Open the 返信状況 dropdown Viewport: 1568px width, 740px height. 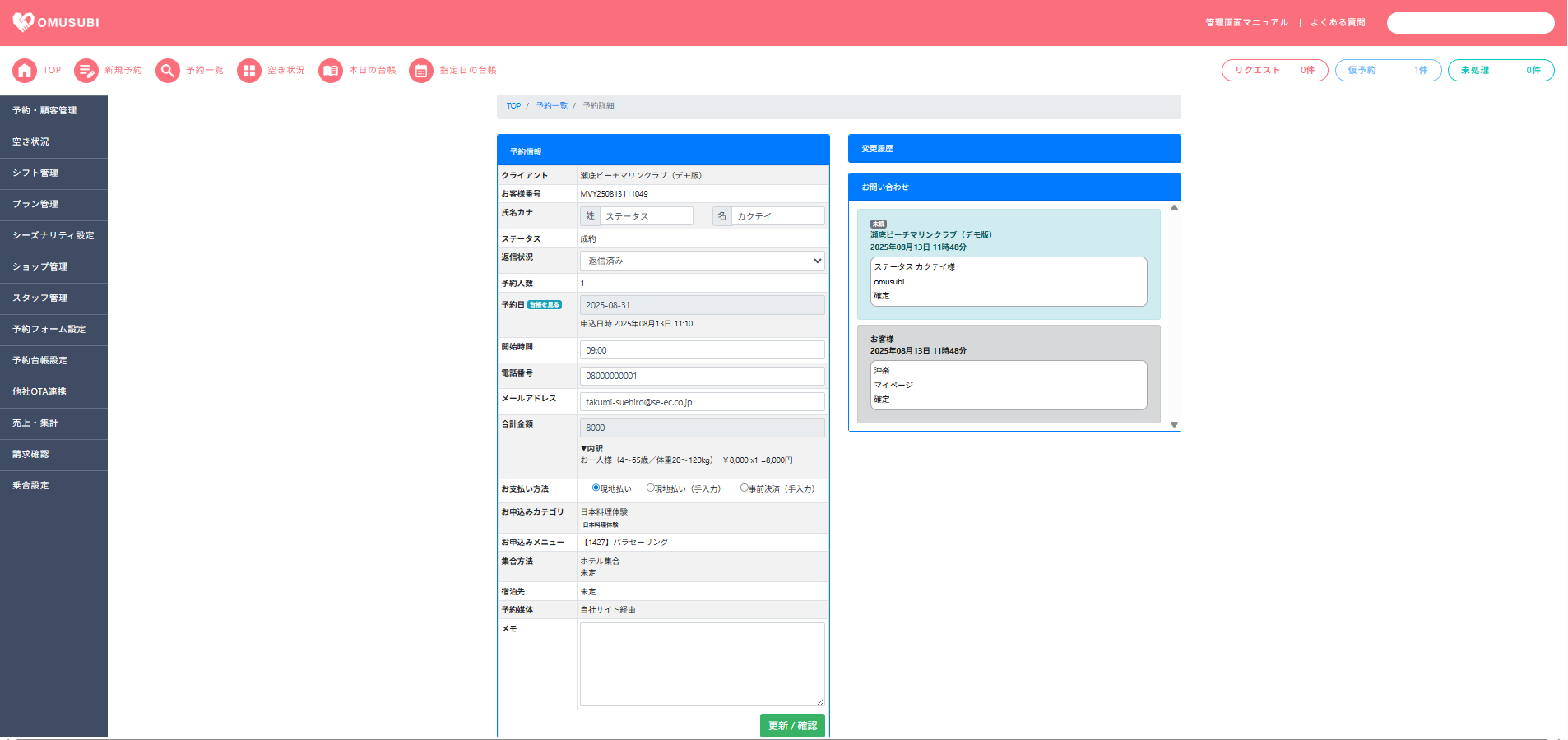(x=702, y=261)
